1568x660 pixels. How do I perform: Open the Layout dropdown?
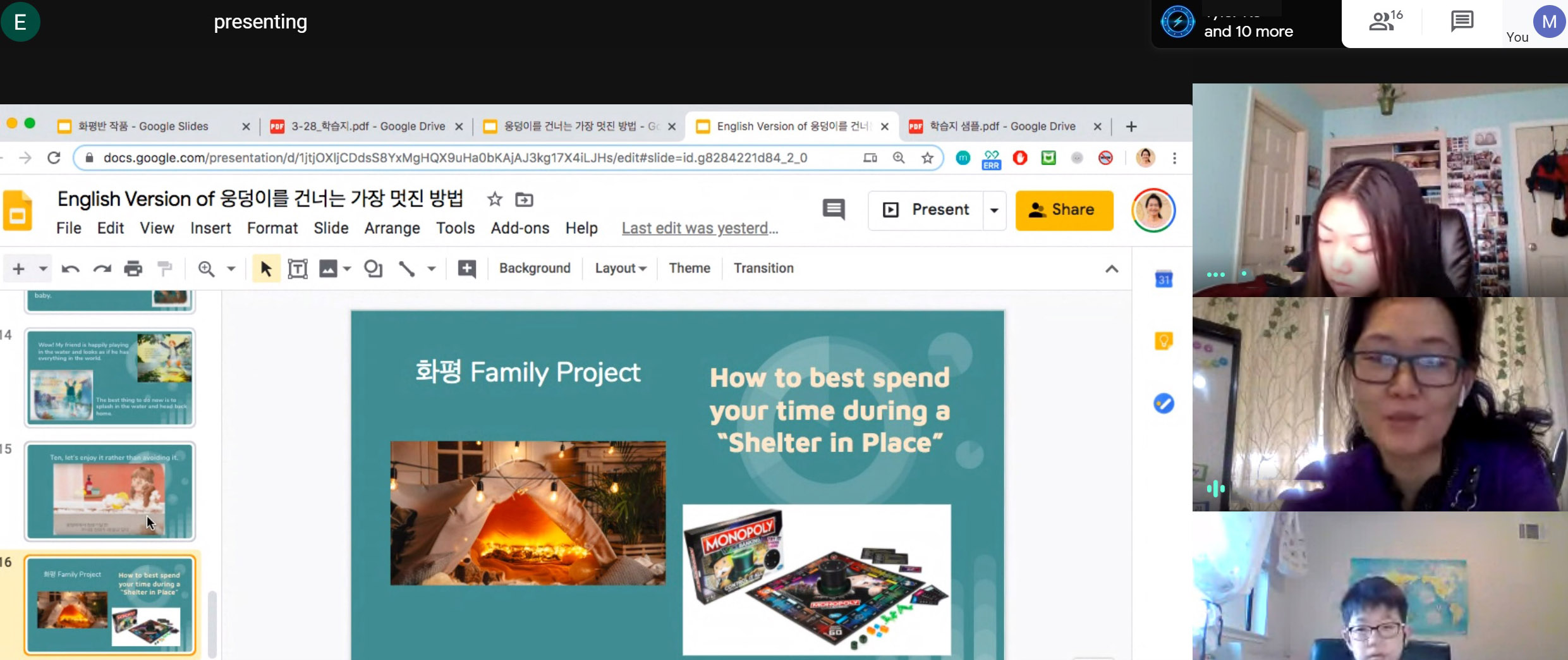620,268
